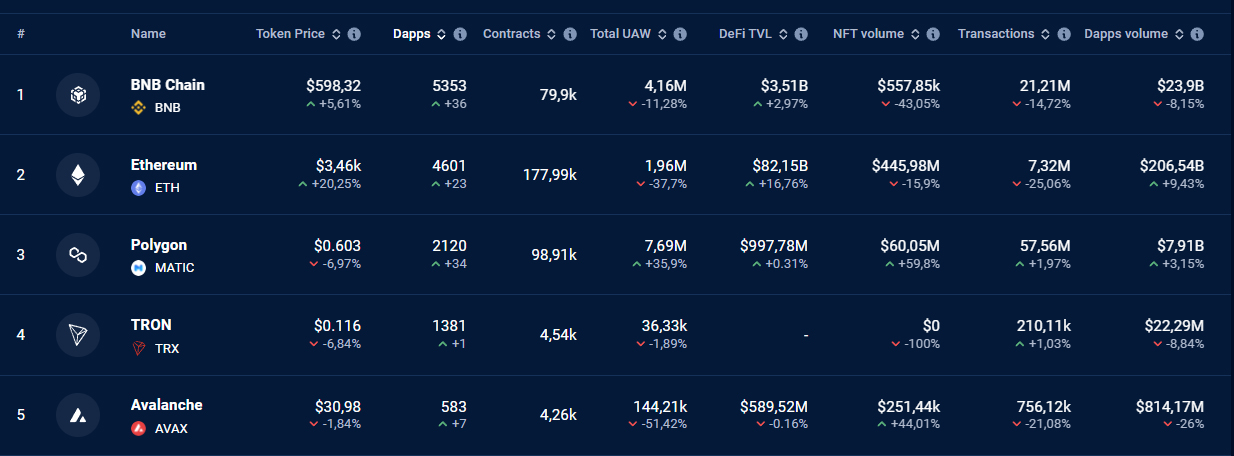This screenshot has height=456, width=1234.
Task: Click Avalanche token price $30,98
Action: [338, 406]
